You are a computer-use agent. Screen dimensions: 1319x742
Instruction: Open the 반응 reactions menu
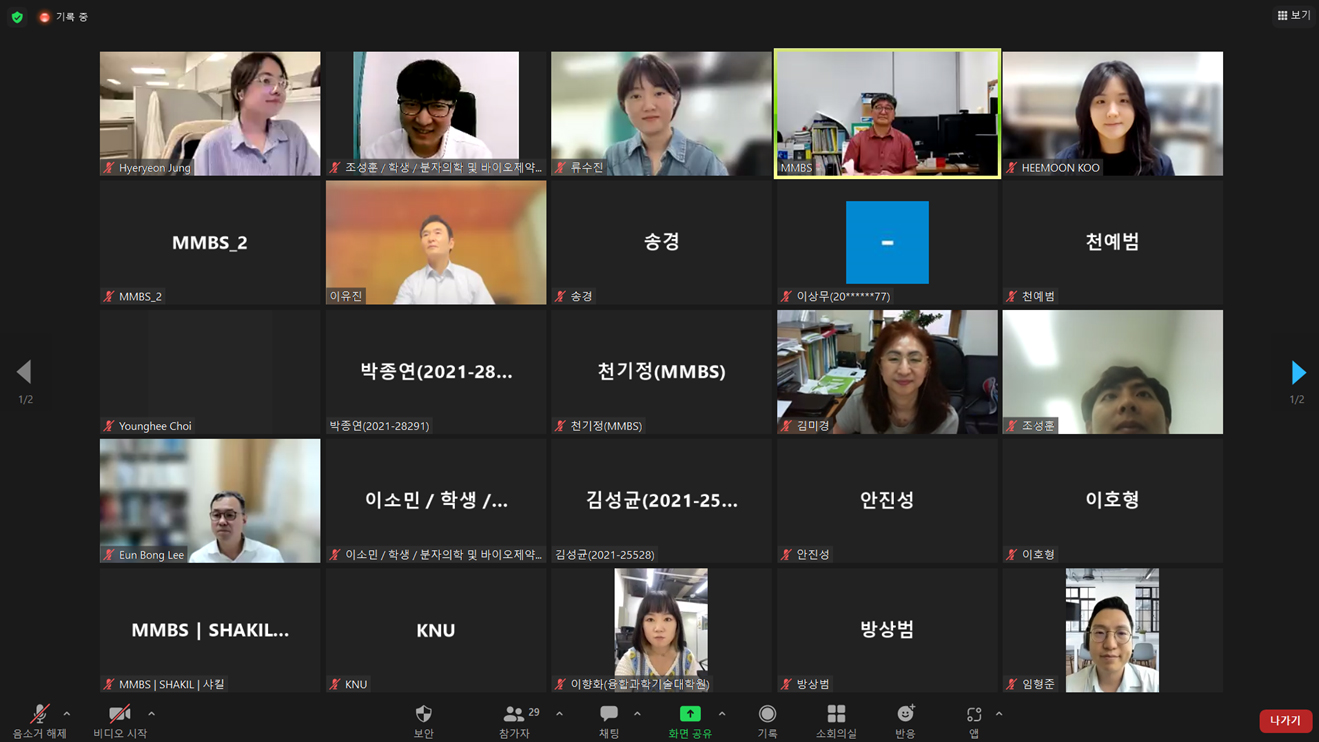(x=905, y=721)
